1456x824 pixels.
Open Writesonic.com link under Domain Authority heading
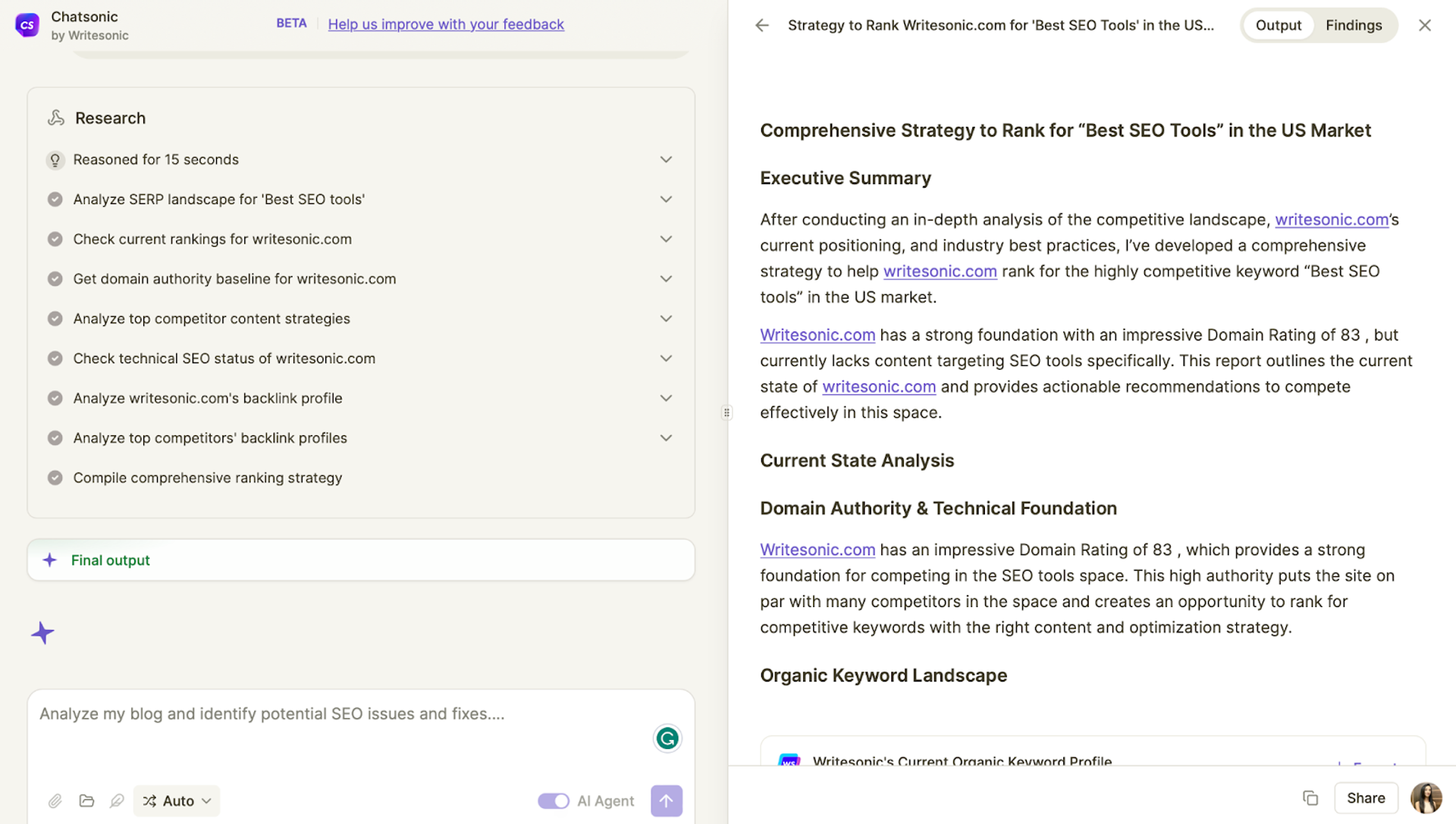817,550
